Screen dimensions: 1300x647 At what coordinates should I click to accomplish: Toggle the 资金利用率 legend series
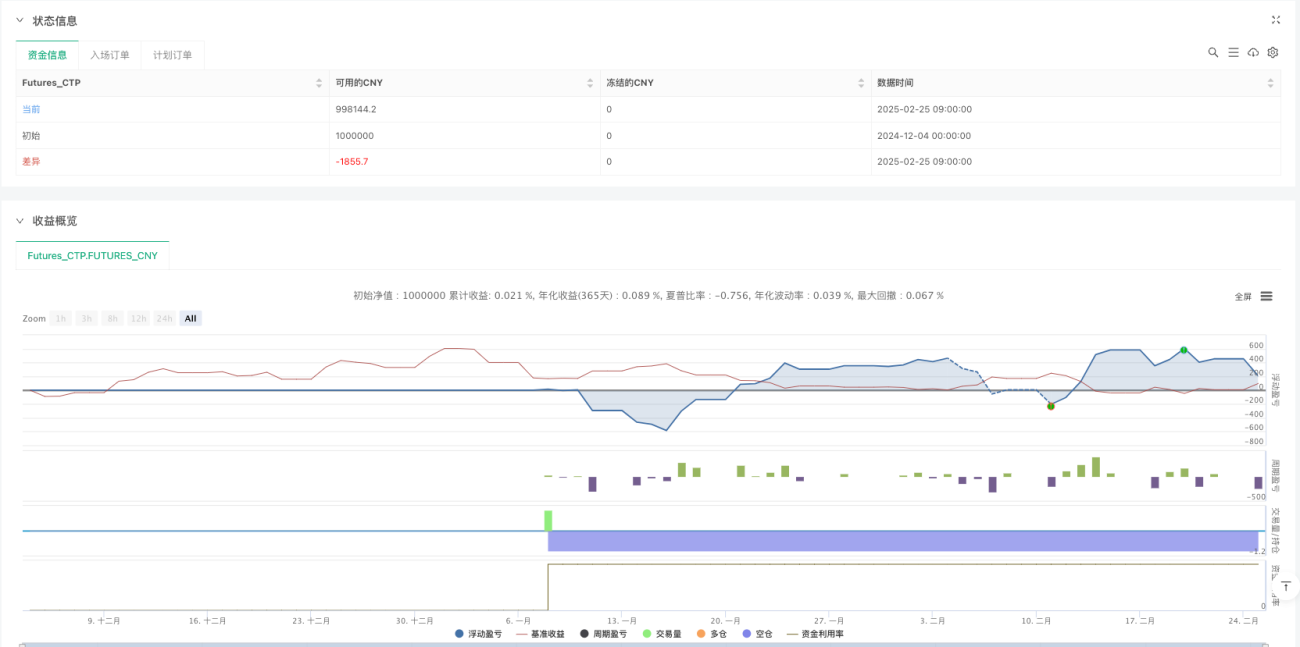pos(815,634)
